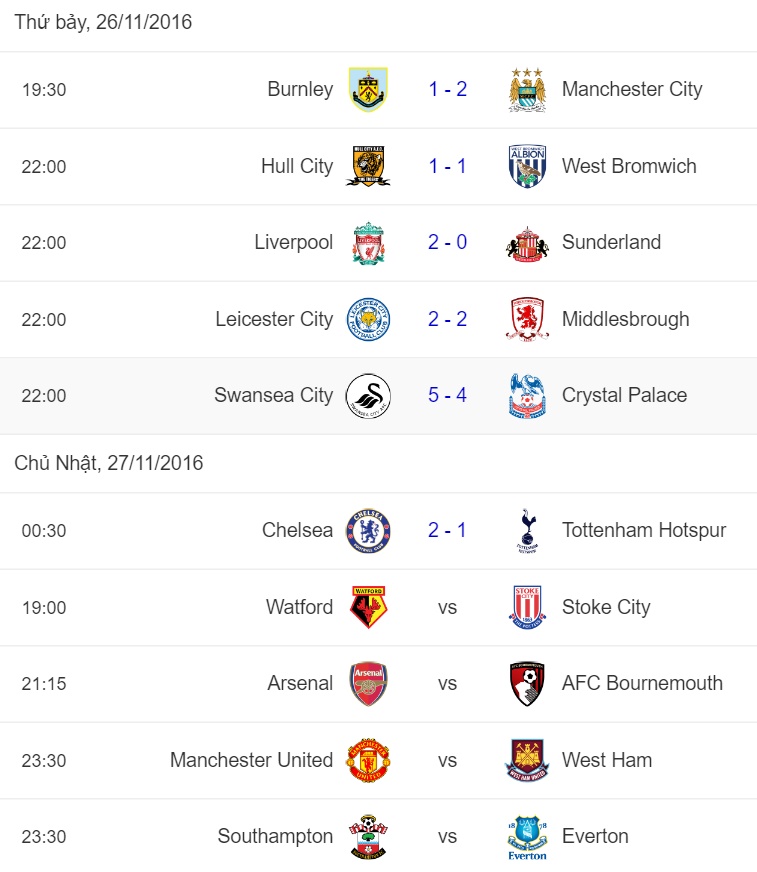Viewport: 757px width, 872px height.
Task: Select the Everton club crest
Action: click(527, 838)
